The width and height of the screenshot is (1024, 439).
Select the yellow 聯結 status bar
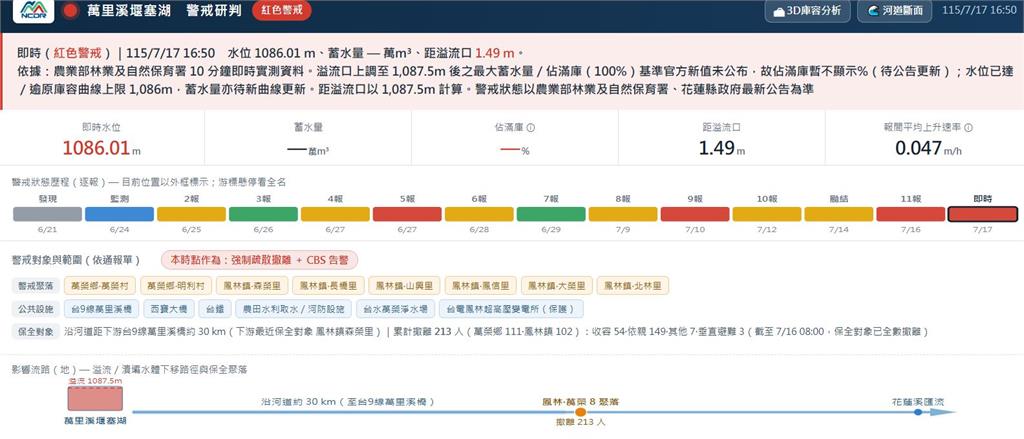point(839,214)
